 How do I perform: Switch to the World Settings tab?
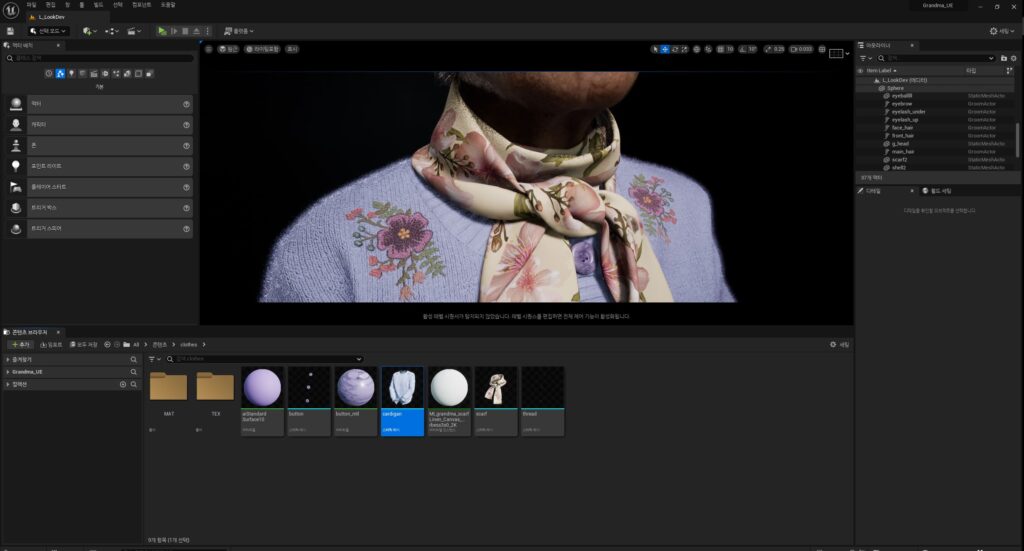point(940,190)
